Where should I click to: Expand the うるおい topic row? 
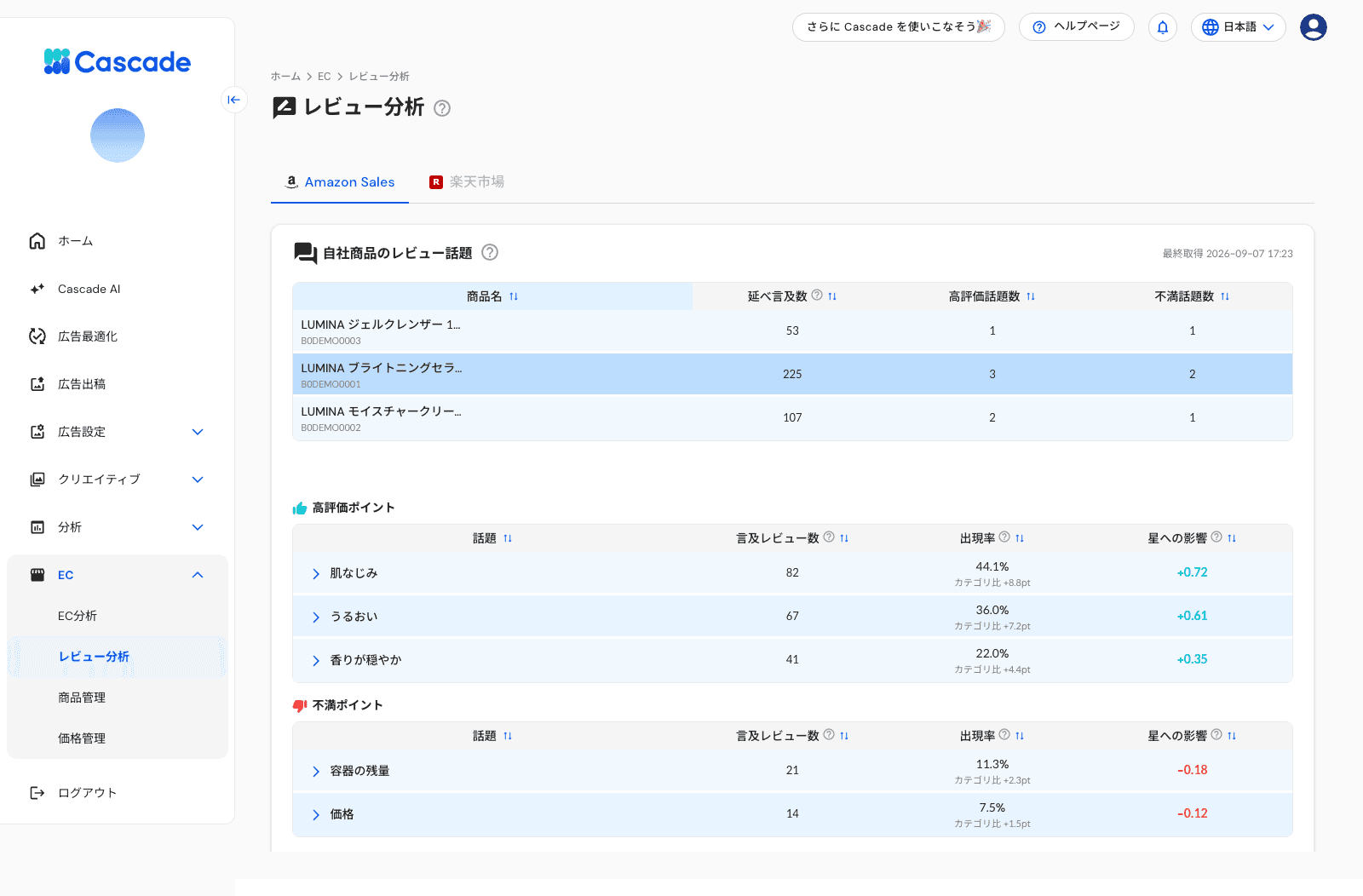(x=316, y=617)
